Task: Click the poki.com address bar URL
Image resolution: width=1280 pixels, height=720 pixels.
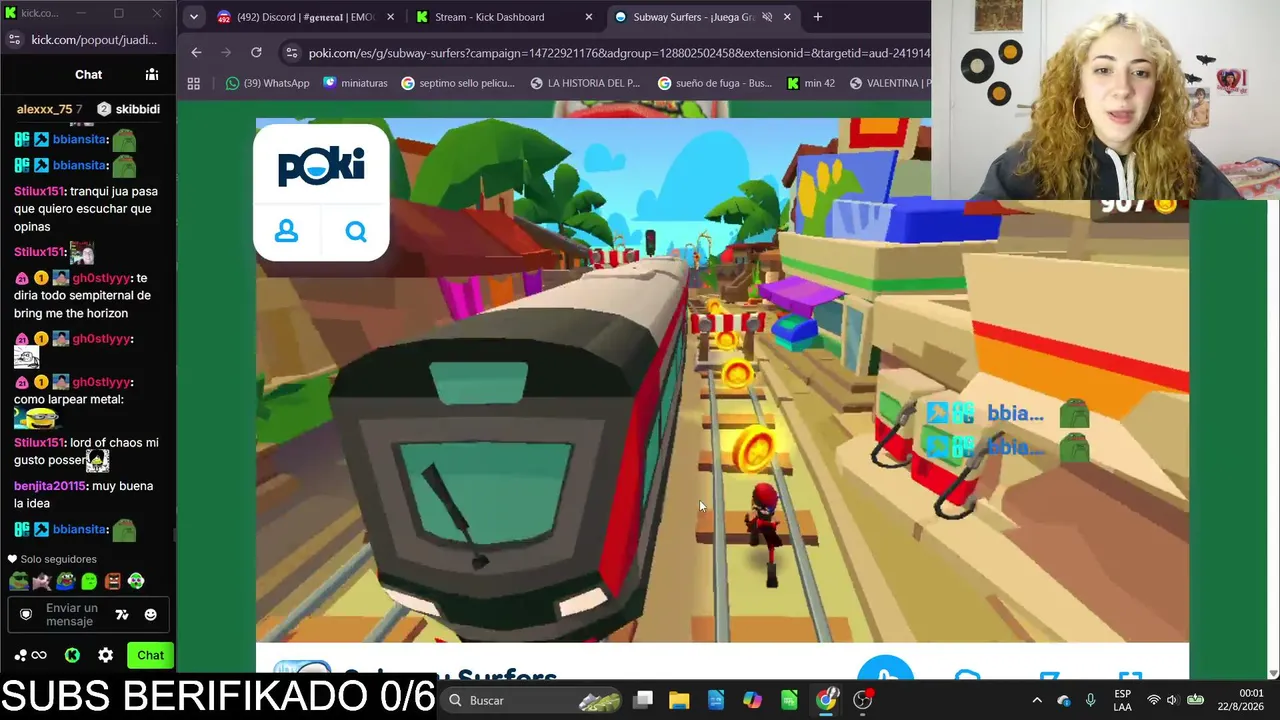Action: point(619,53)
